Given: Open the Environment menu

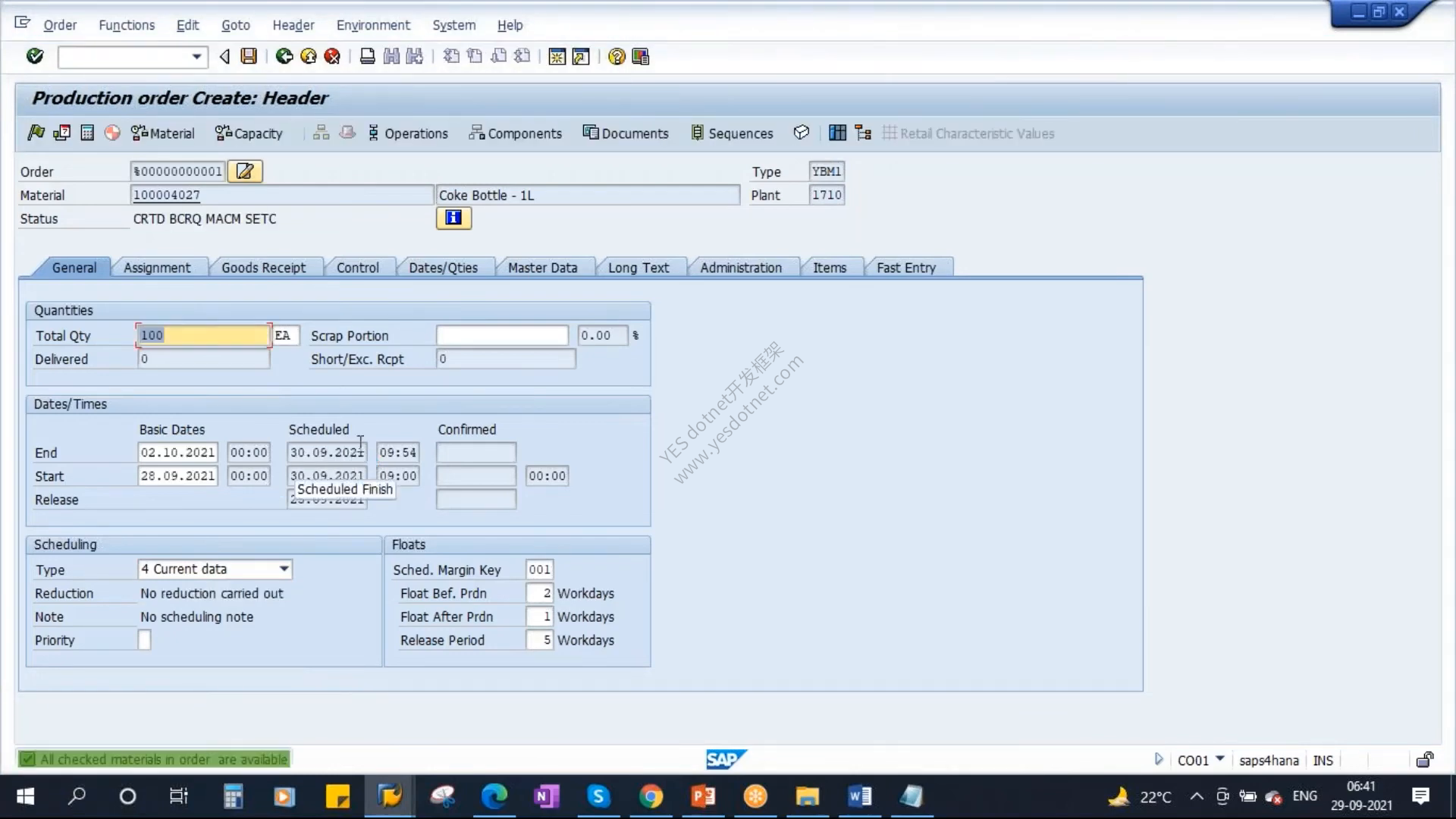Looking at the screenshot, I should click(x=373, y=25).
